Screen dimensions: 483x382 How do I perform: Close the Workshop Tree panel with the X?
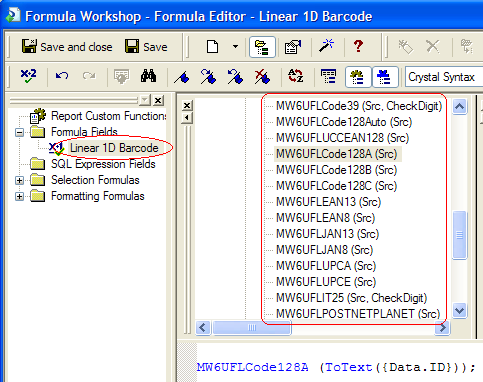pyautogui.click(x=158, y=100)
